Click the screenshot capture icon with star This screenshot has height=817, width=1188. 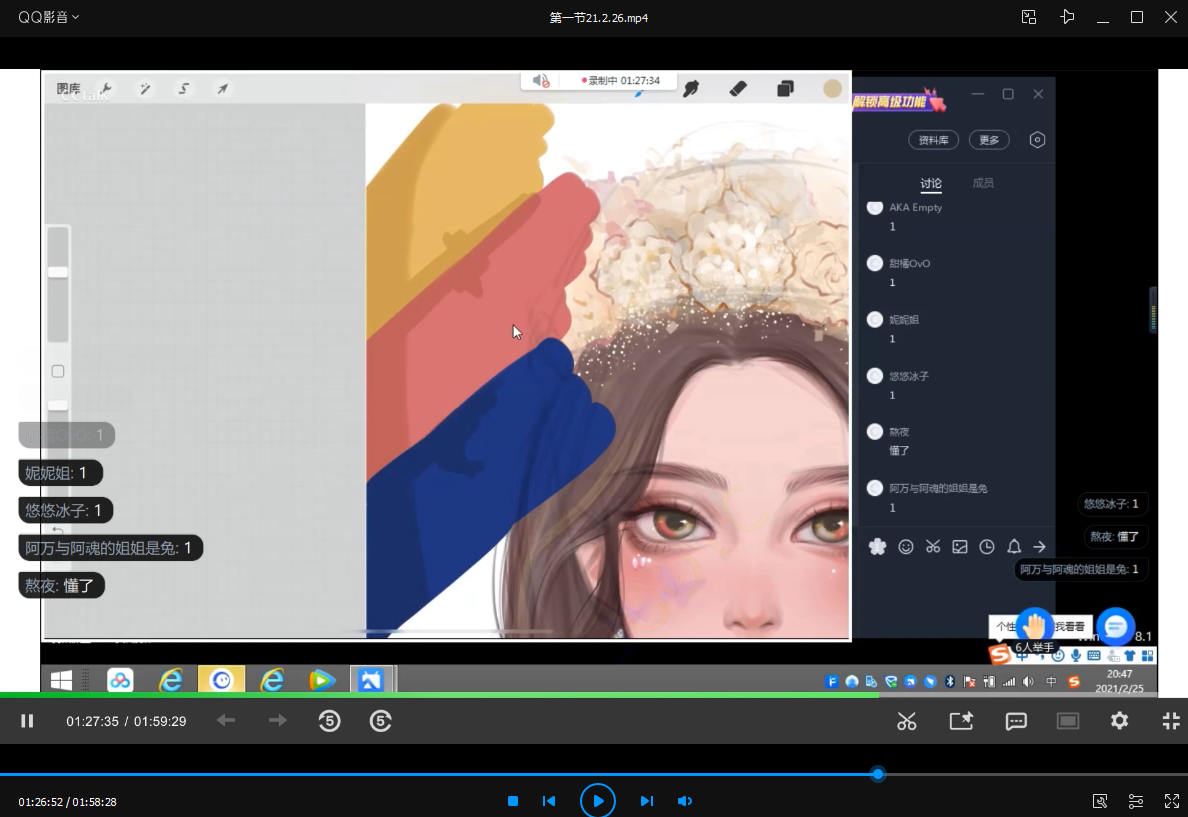tap(961, 721)
